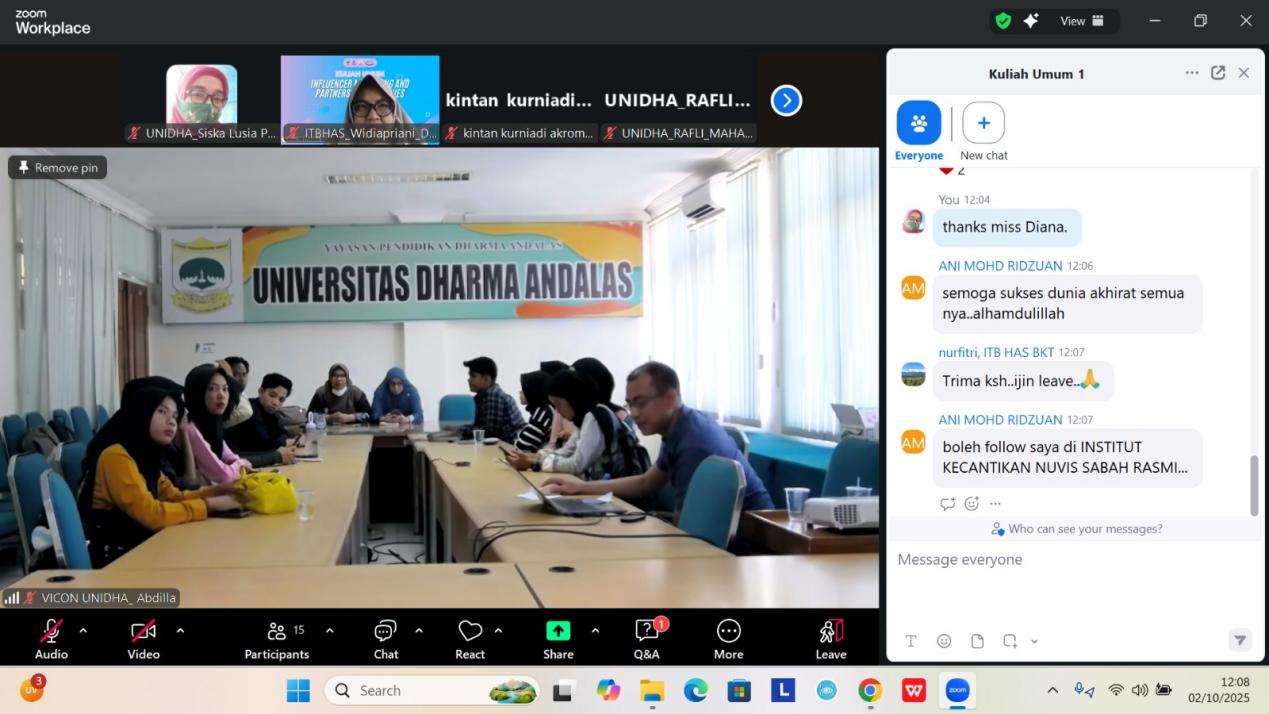This screenshot has height=714, width=1269.
Task: Click the green Share screen icon
Action: tap(558, 630)
